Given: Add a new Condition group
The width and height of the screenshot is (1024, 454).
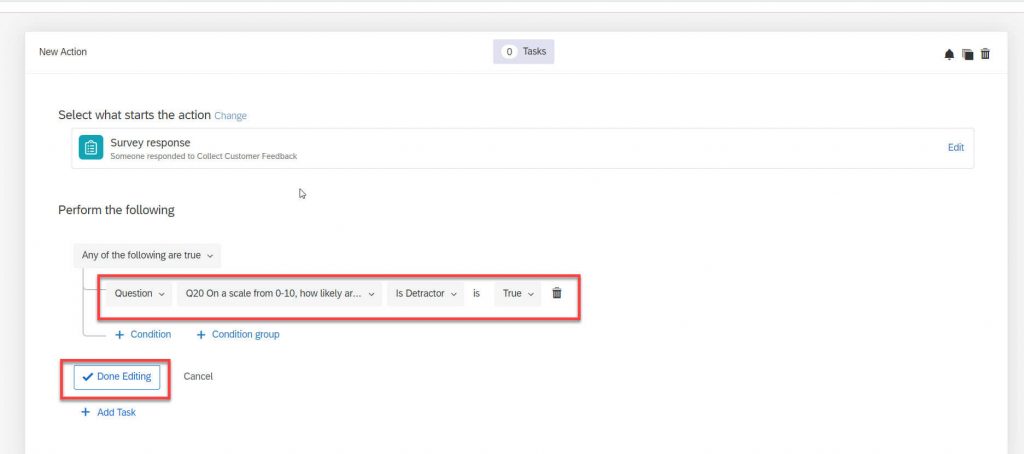Looking at the screenshot, I should tap(238, 334).
